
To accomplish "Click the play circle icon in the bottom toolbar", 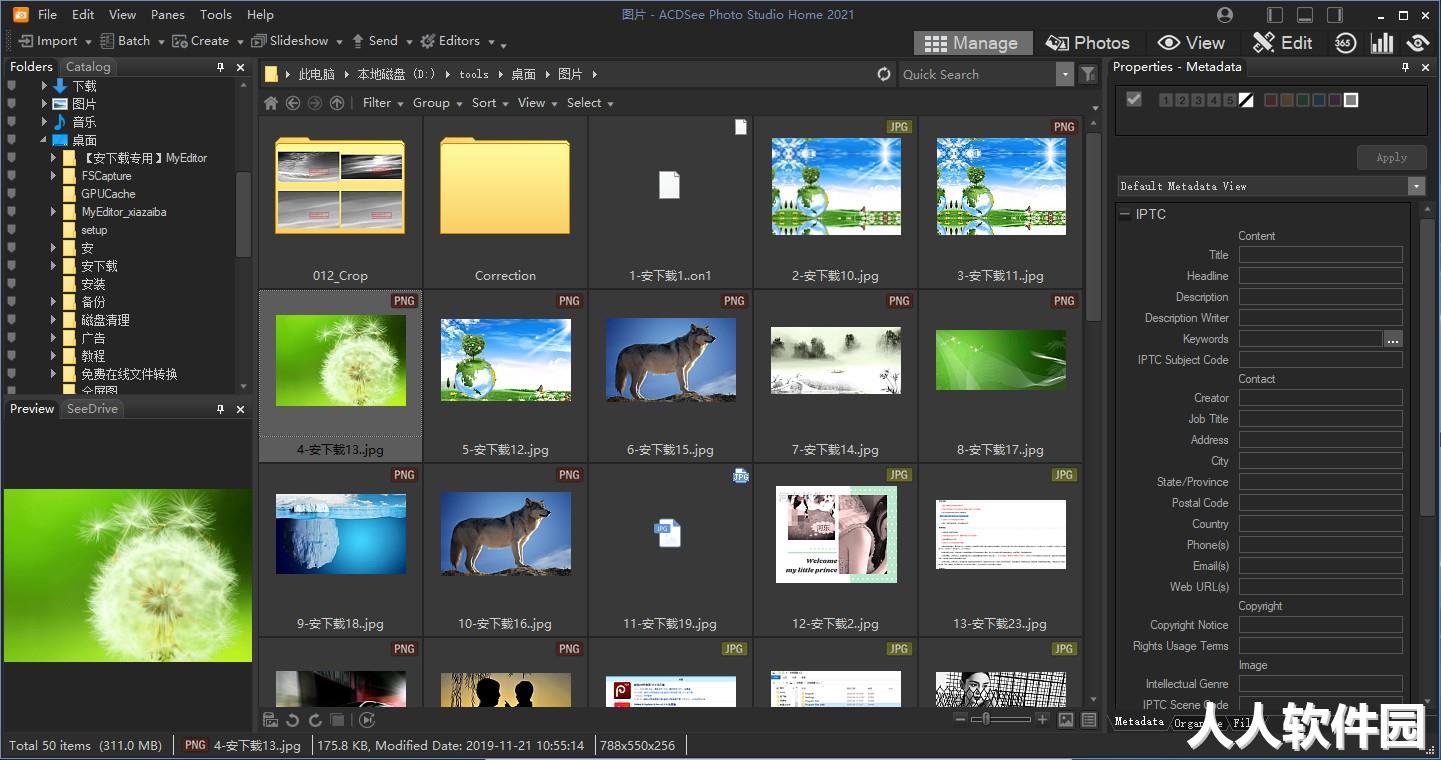I will tap(367, 720).
